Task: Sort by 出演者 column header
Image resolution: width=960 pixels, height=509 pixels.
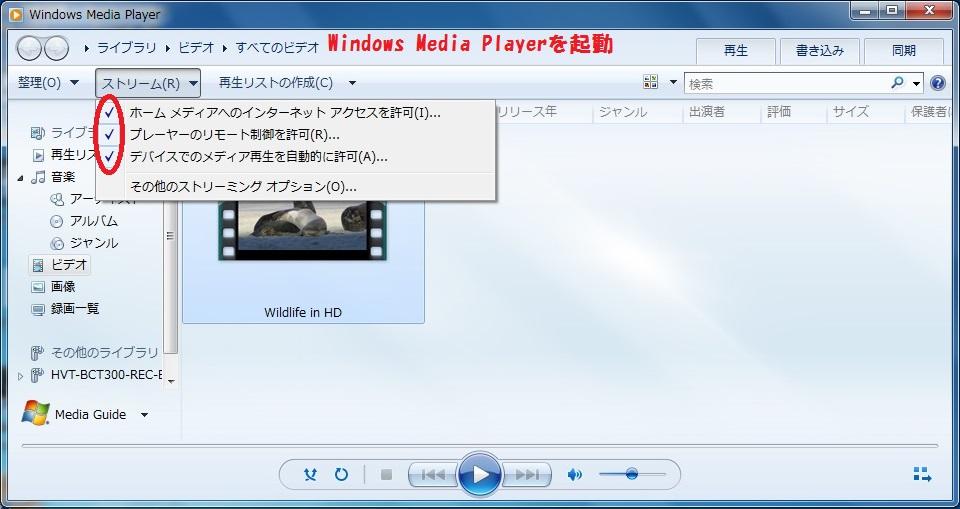Action: 706,112
